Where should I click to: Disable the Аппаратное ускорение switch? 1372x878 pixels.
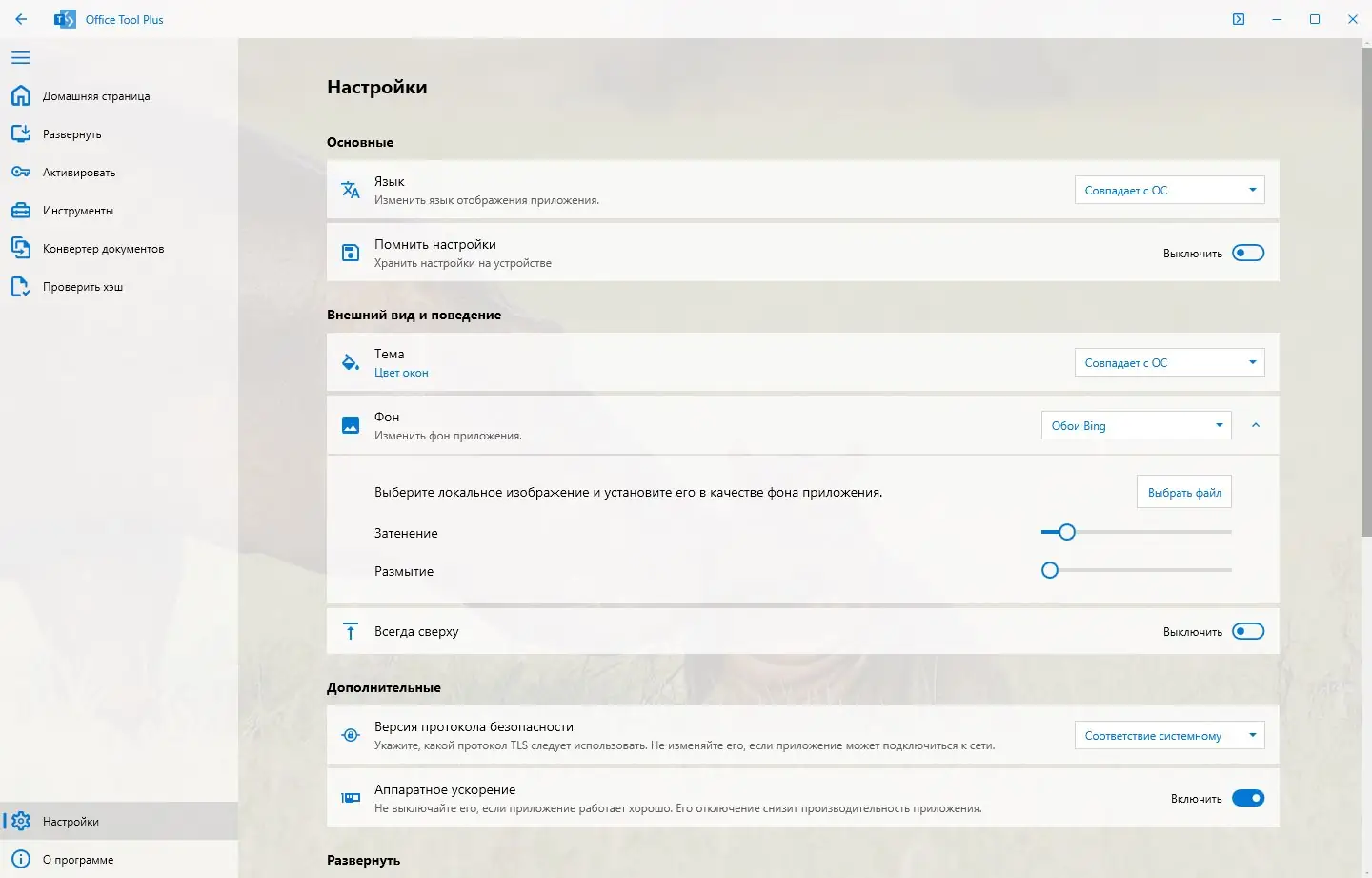(1247, 798)
